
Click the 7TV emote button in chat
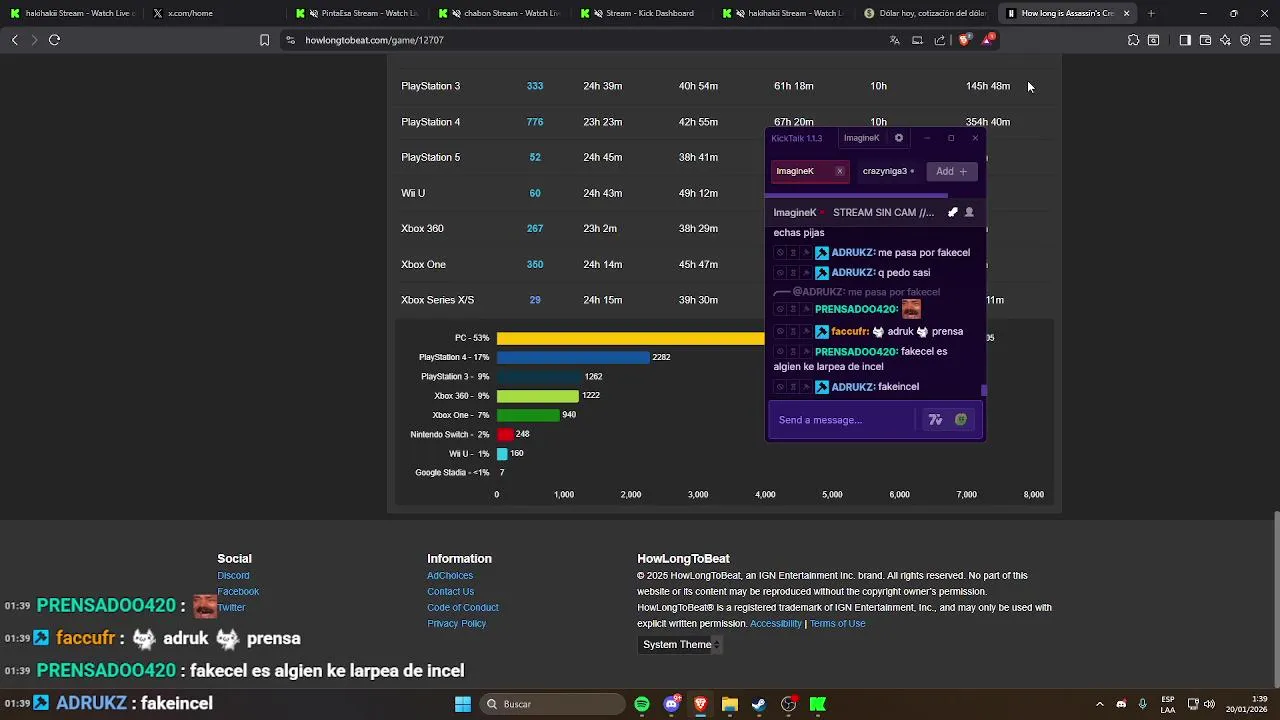935,420
